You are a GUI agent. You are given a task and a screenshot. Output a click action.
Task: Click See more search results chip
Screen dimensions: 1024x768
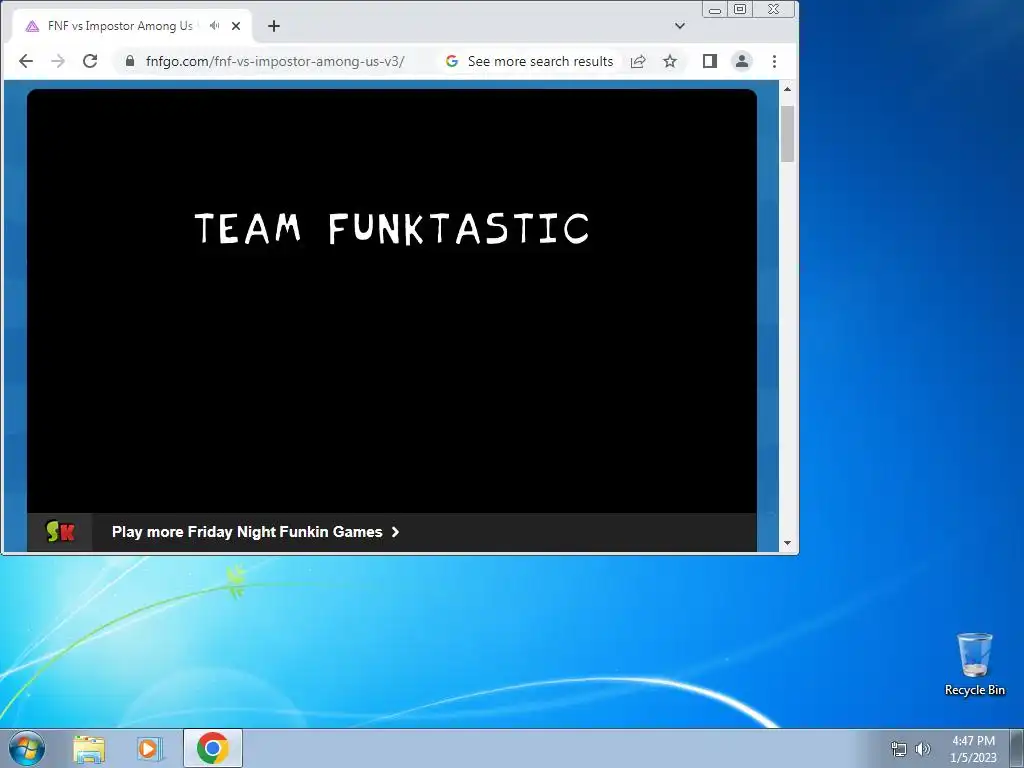pos(530,61)
